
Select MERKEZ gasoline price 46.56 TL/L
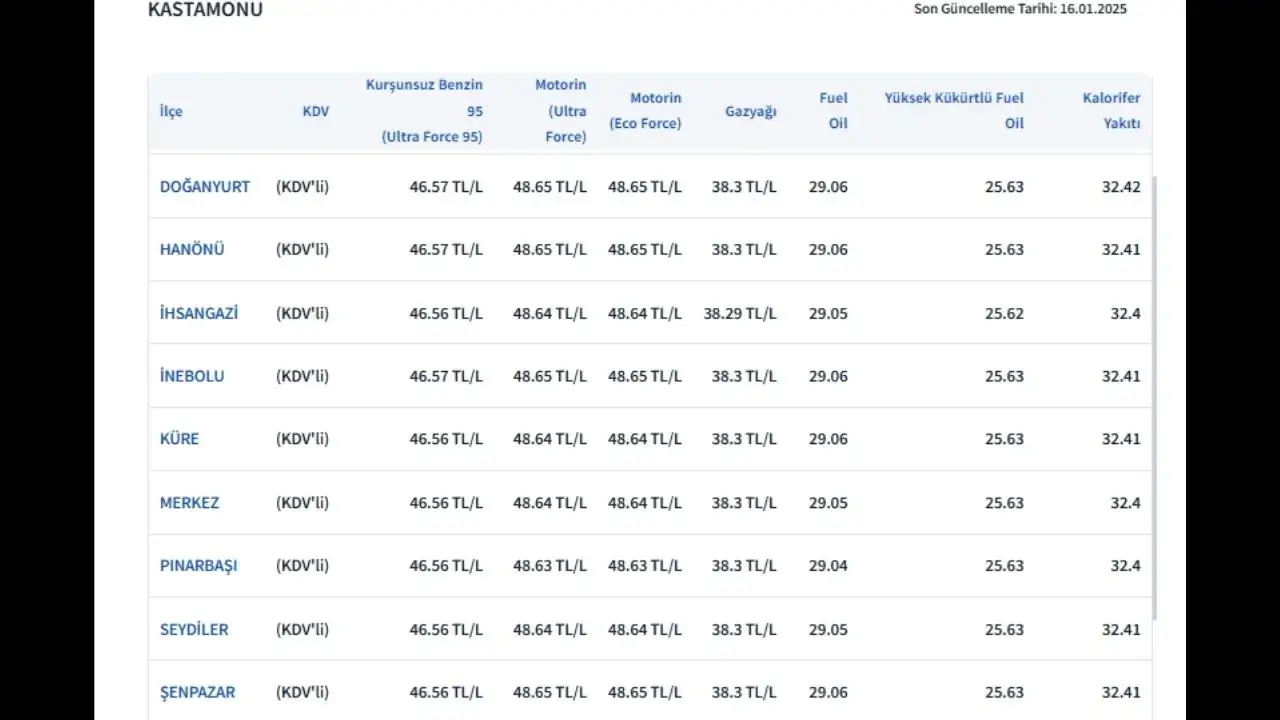[446, 503]
